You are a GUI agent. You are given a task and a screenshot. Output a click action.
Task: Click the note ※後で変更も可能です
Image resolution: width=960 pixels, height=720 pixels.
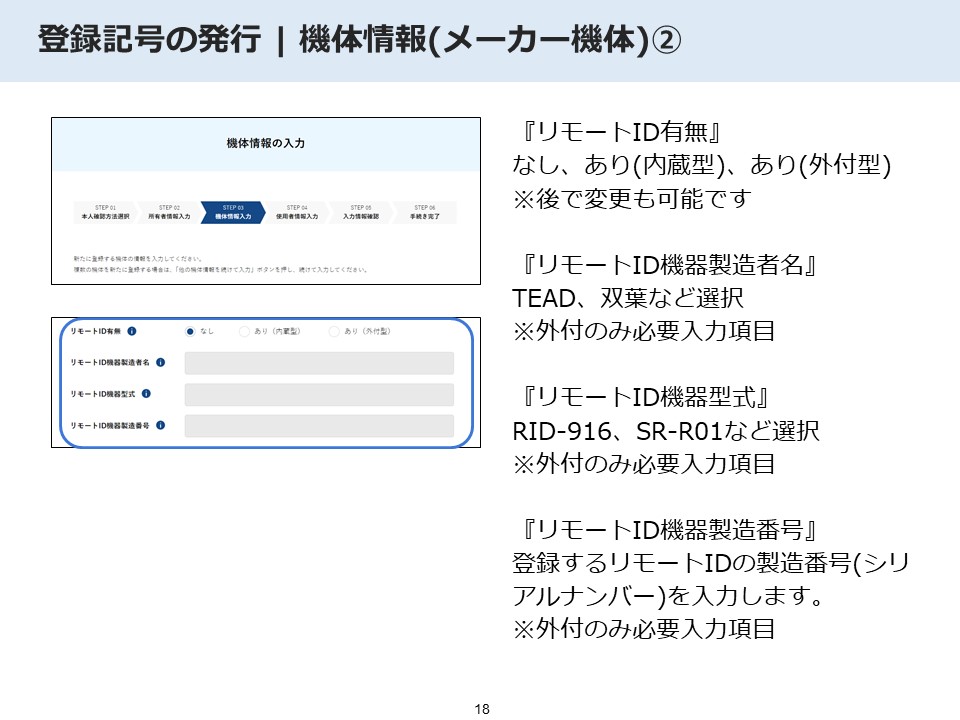pyautogui.click(x=632, y=198)
